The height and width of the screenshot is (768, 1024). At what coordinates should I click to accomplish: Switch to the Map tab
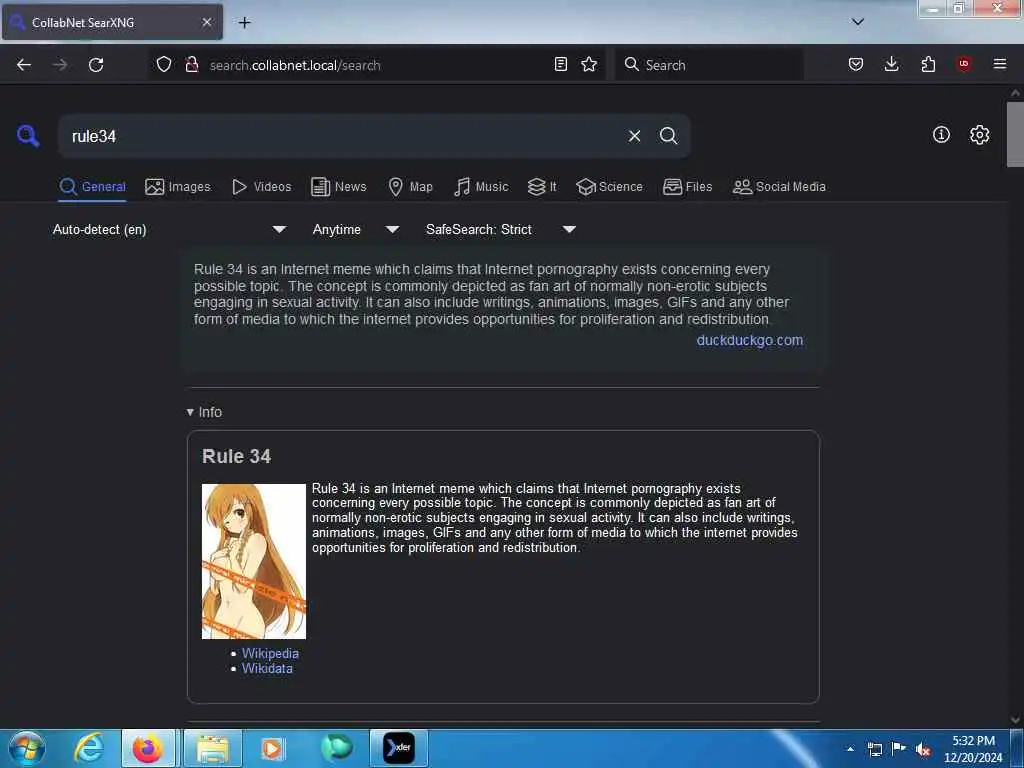(x=410, y=187)
